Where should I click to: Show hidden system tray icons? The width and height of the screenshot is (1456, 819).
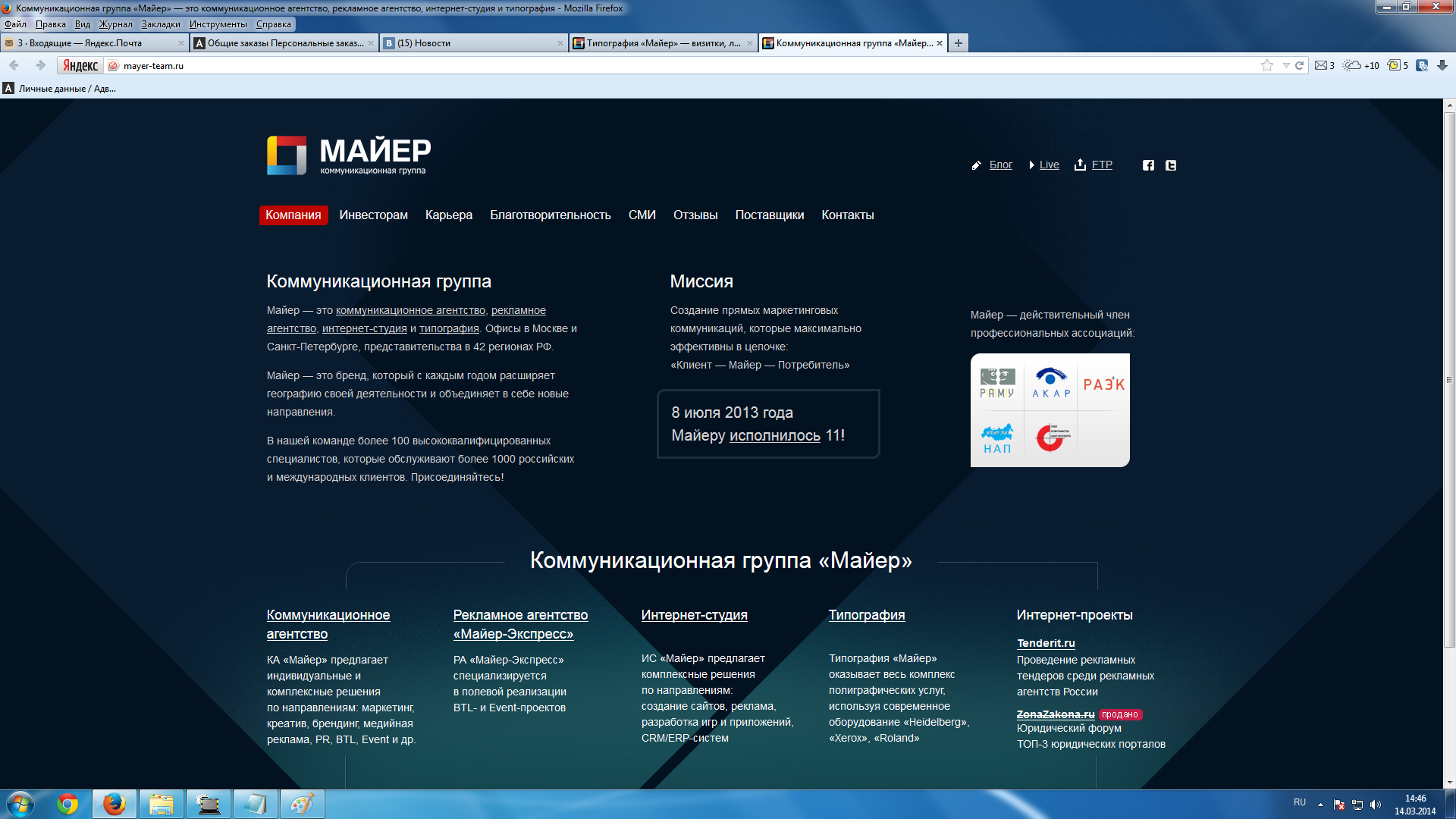point(1320,804)
